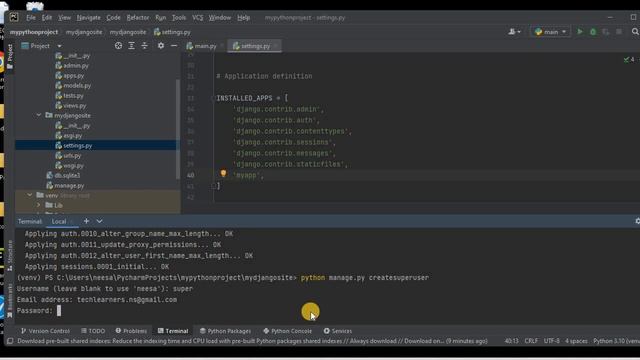640x360 pixels.
Task: Open the main run configuration dropdown
Action: 550,32
